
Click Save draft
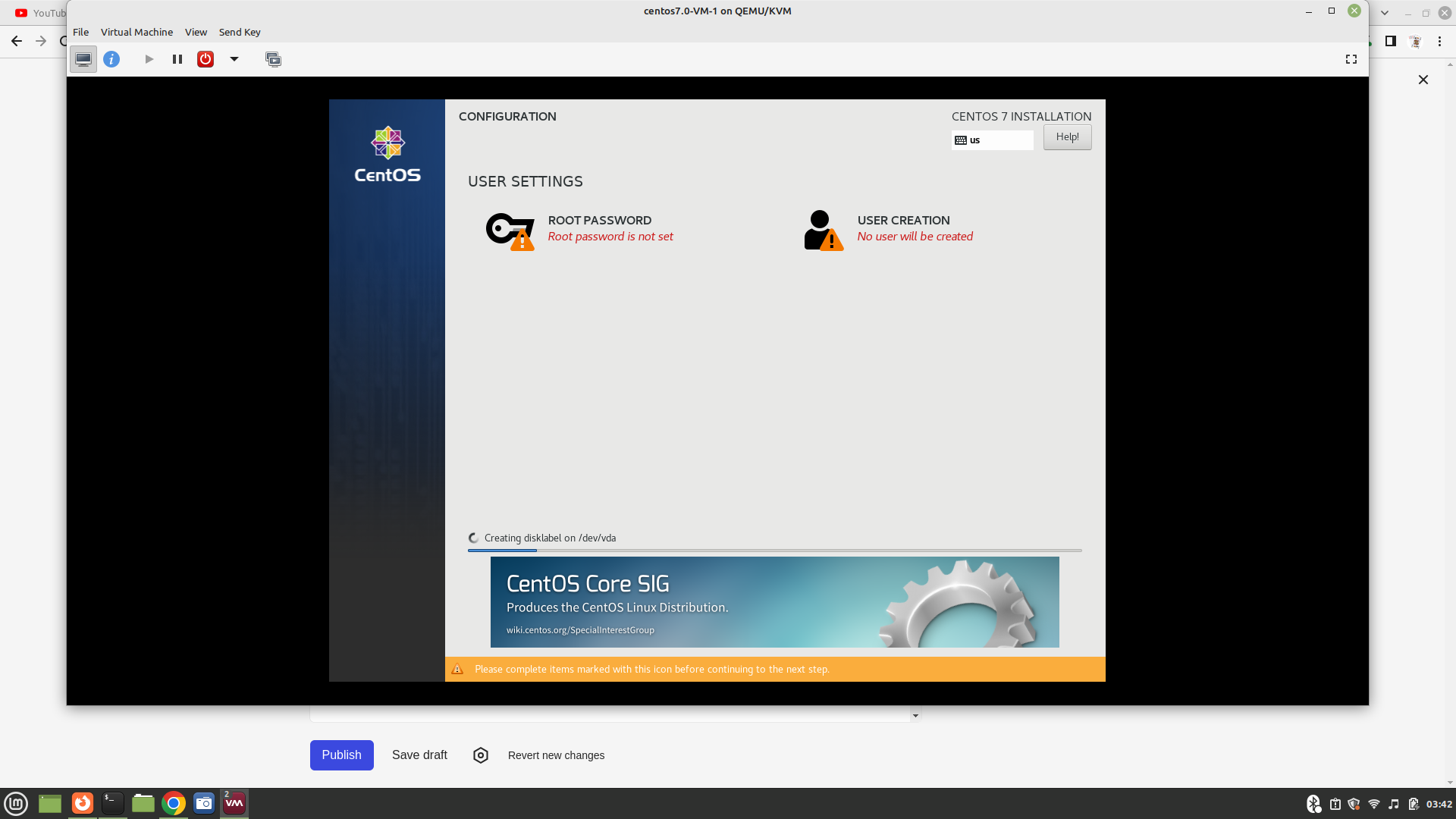click(x=419, y=755)
